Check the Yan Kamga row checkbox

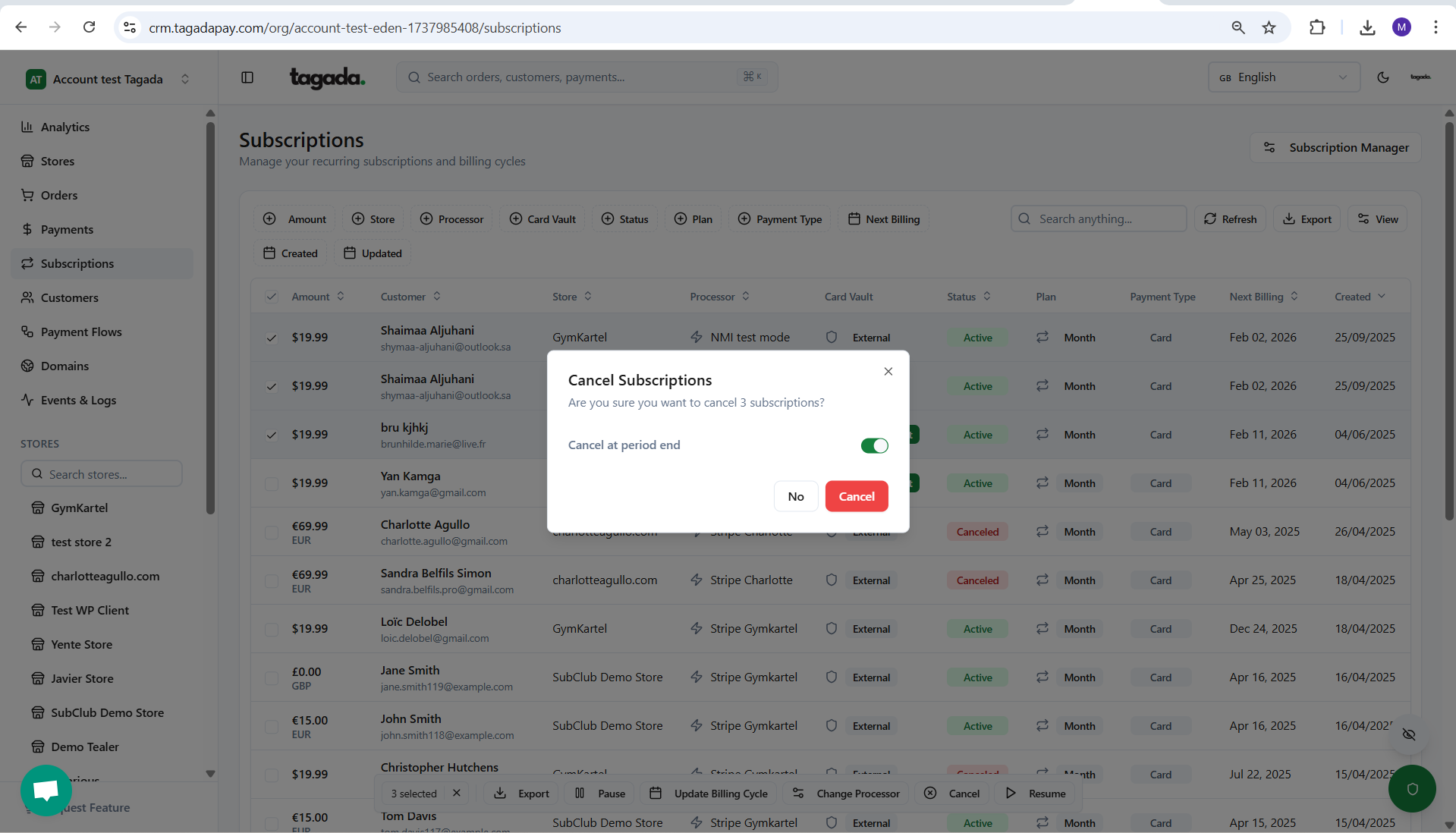pos(271,483)
